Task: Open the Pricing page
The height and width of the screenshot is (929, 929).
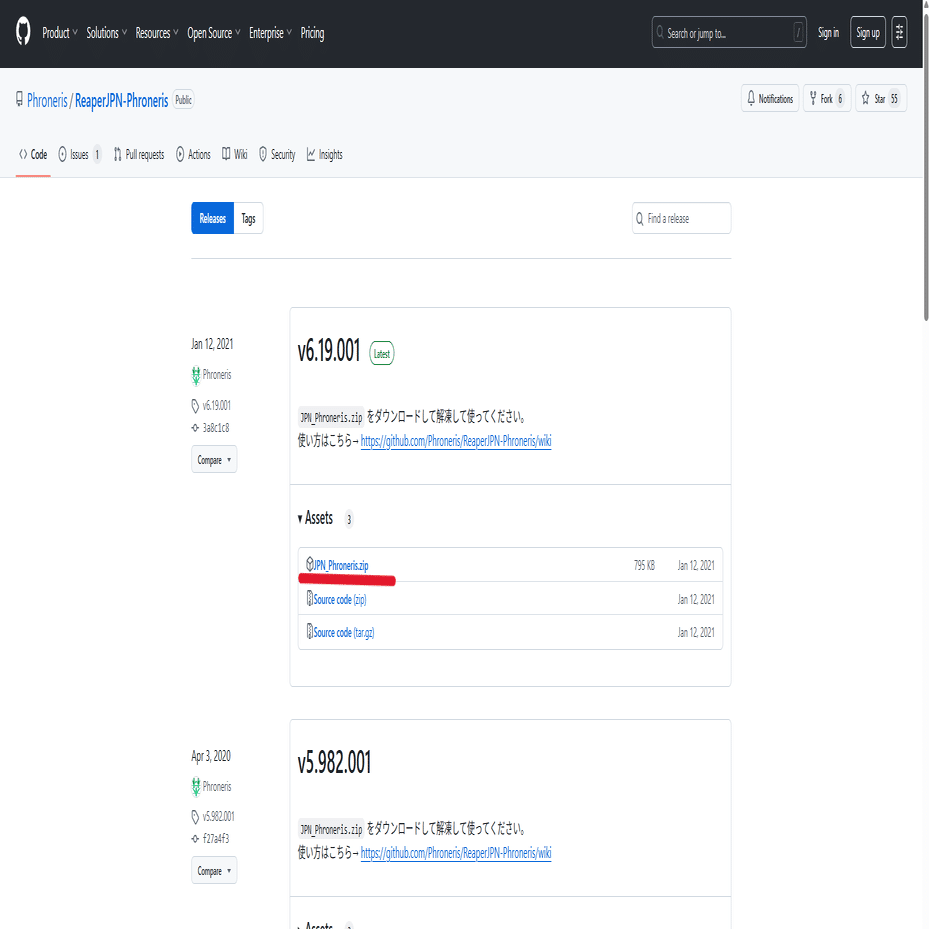Action: point(312,33)
